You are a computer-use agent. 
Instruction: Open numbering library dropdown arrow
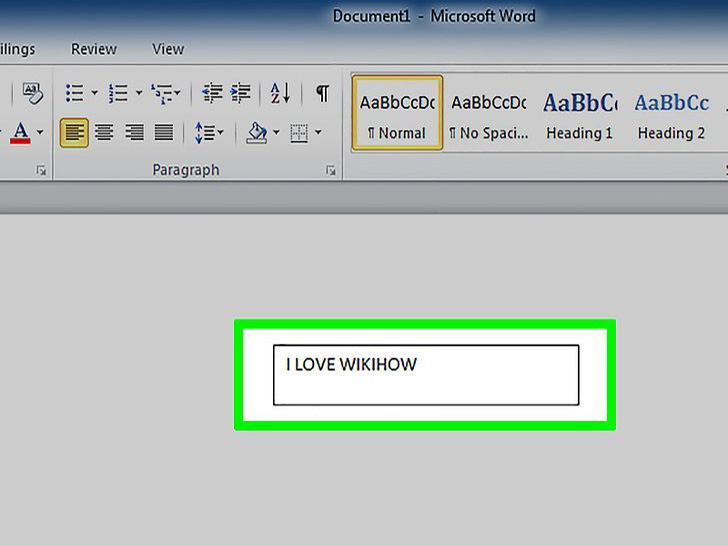coord(138,93)
